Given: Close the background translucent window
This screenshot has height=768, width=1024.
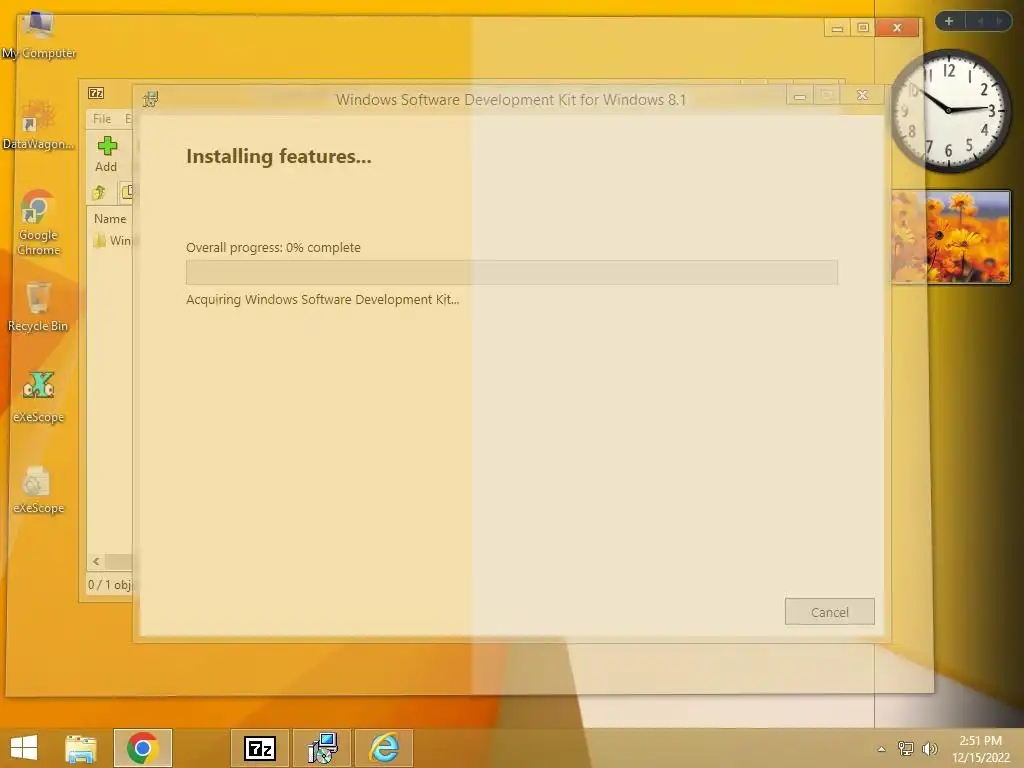Looking at the screenshot, I should click(x=897, y=27).
